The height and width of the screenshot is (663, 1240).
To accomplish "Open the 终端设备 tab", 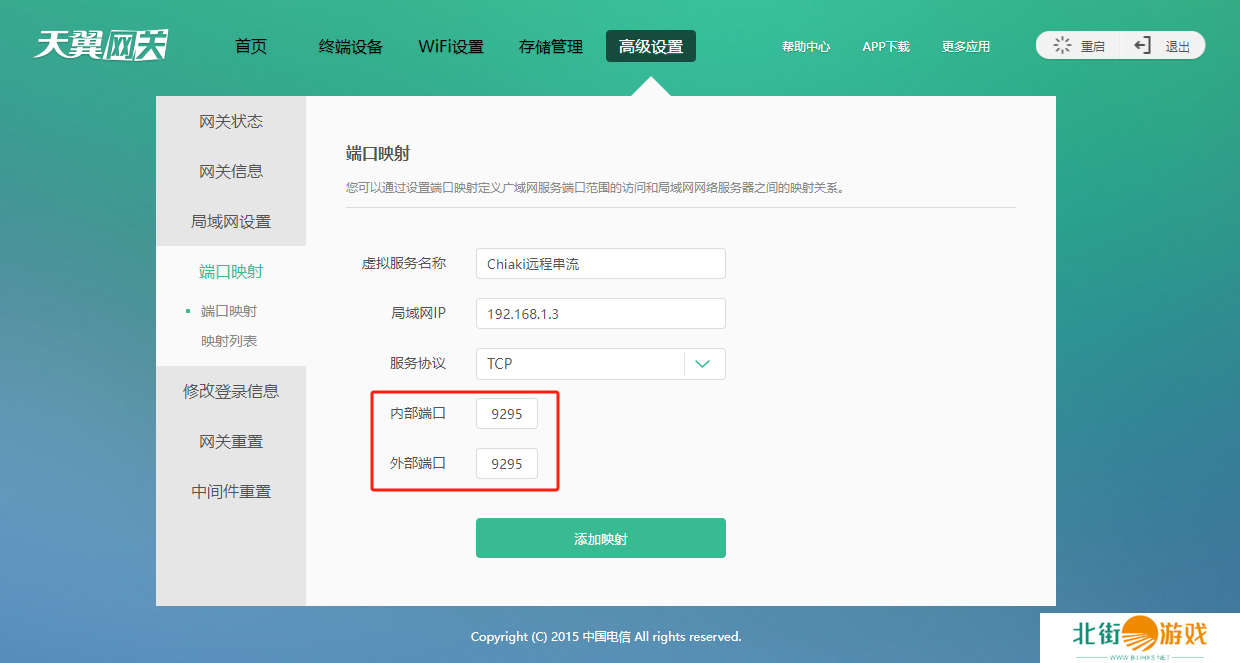I will 351,46.
